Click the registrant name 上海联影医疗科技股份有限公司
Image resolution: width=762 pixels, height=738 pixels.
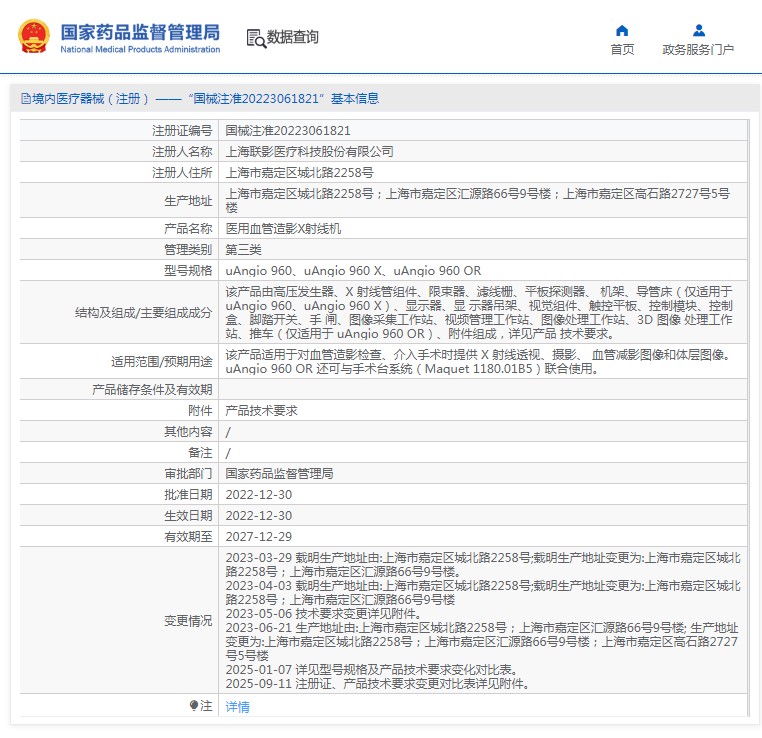(x=309, y=151)
